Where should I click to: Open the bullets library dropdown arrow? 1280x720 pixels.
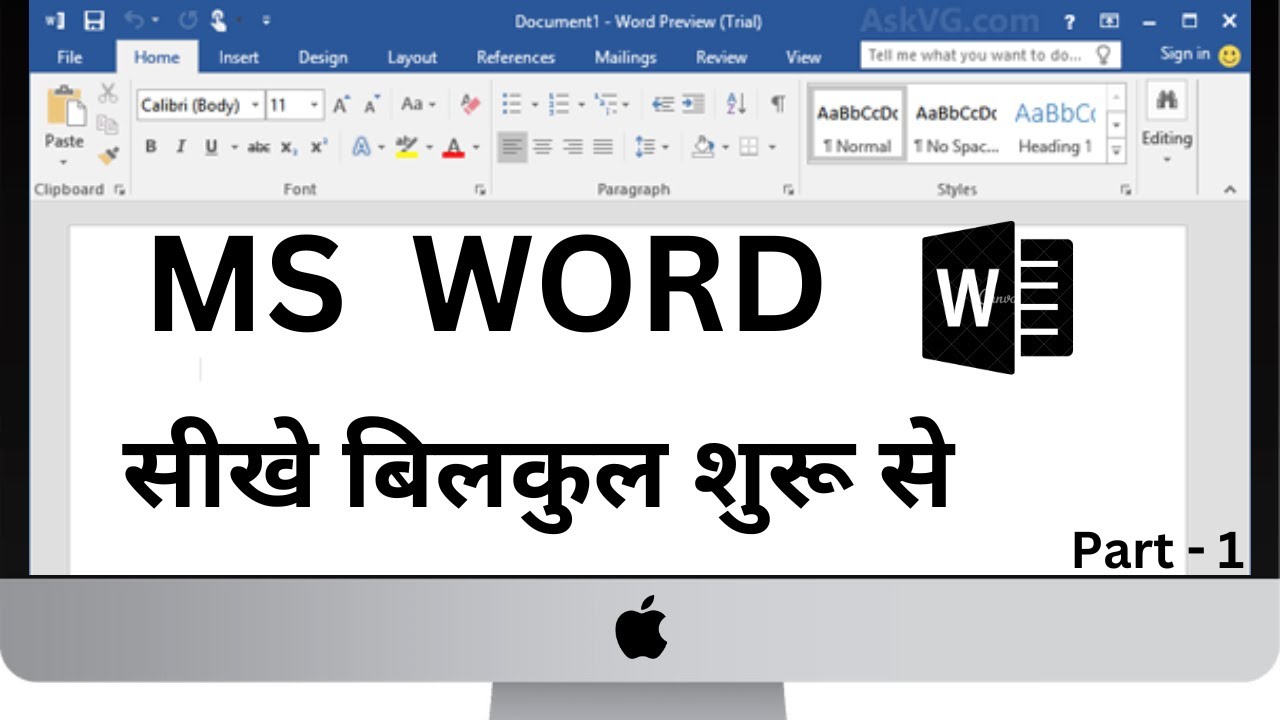tap(534, 104)
